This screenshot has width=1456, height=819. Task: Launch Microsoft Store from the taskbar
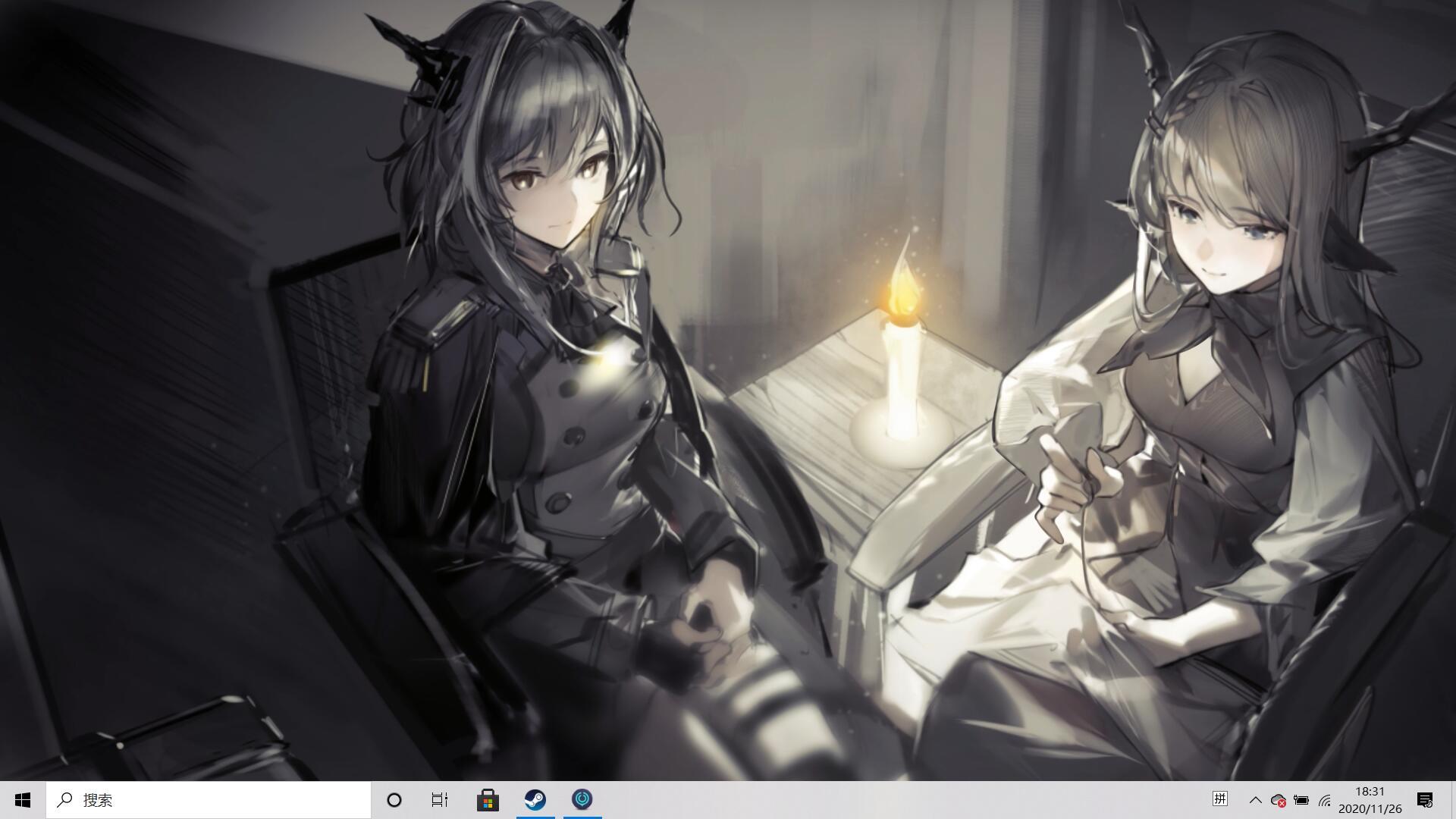488,800
